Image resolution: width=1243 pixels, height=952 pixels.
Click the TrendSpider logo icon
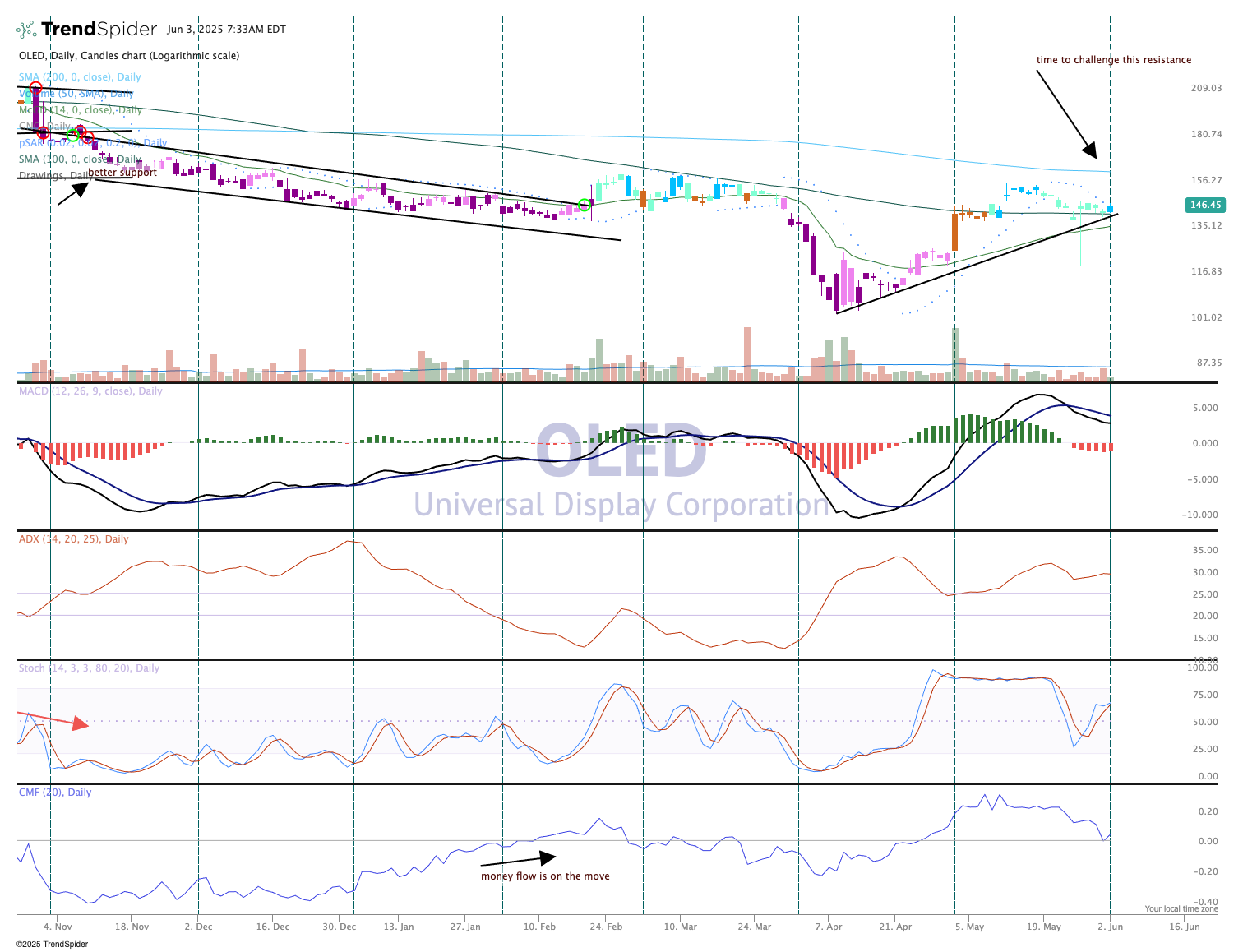[x=26, y=30]
